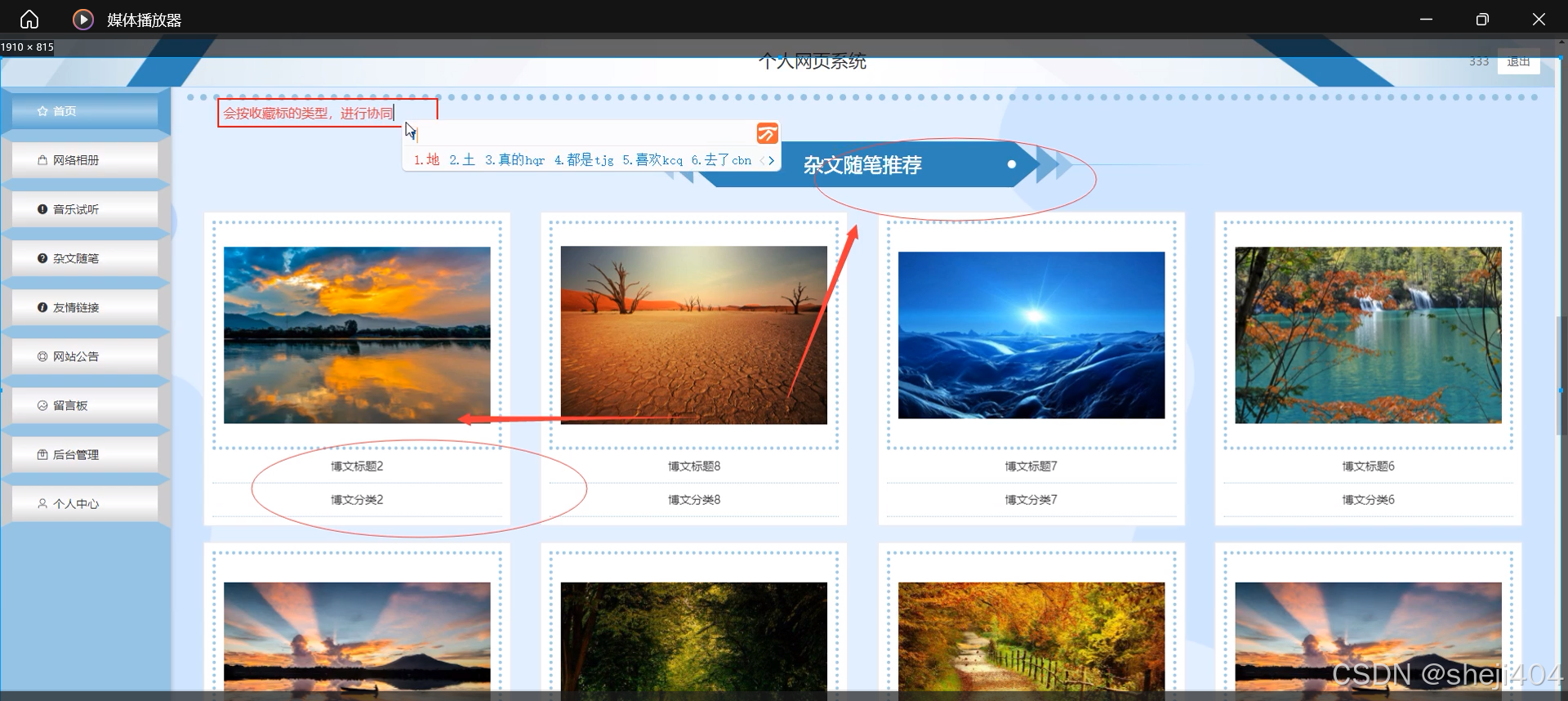Click the icon beside 音乐试听
Image resolution: width=1568 pixels, height=701 pixels.
[42, 209]
